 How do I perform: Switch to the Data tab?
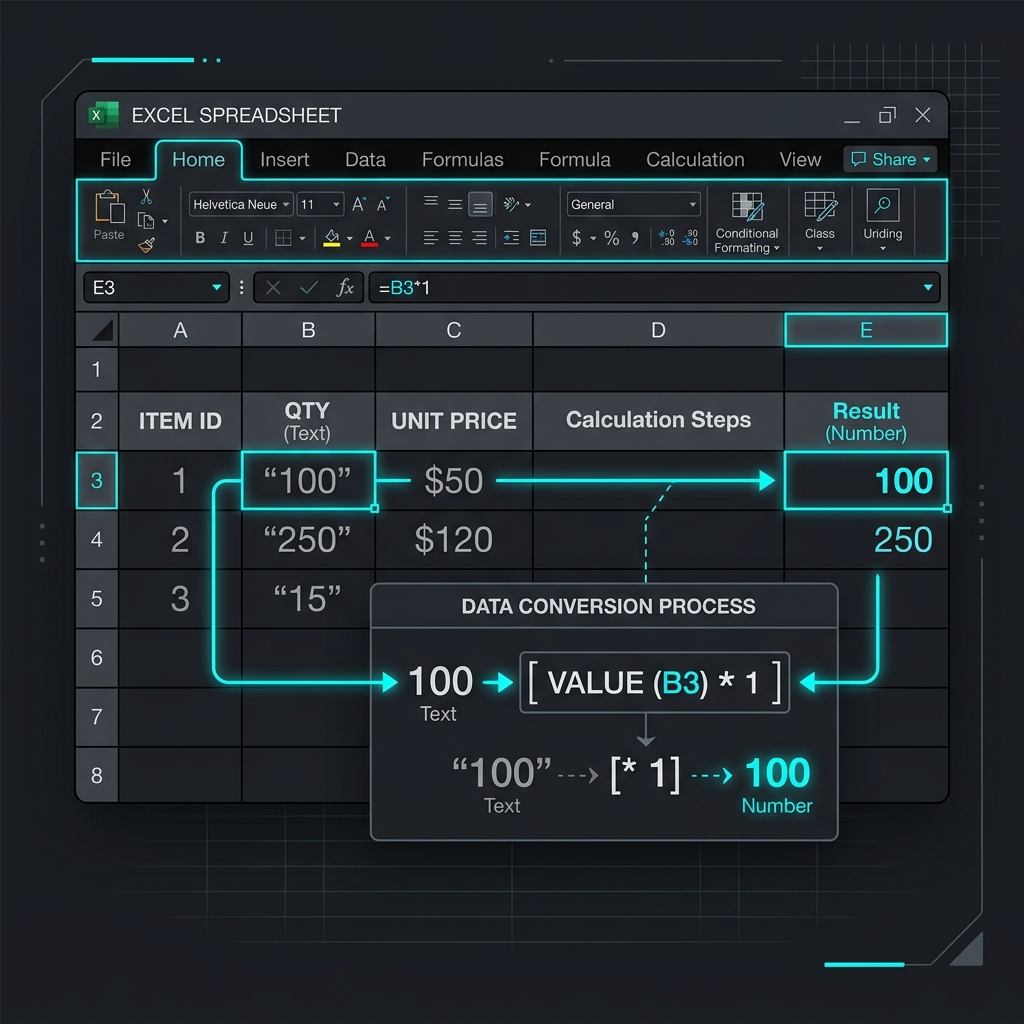point(365,159)
